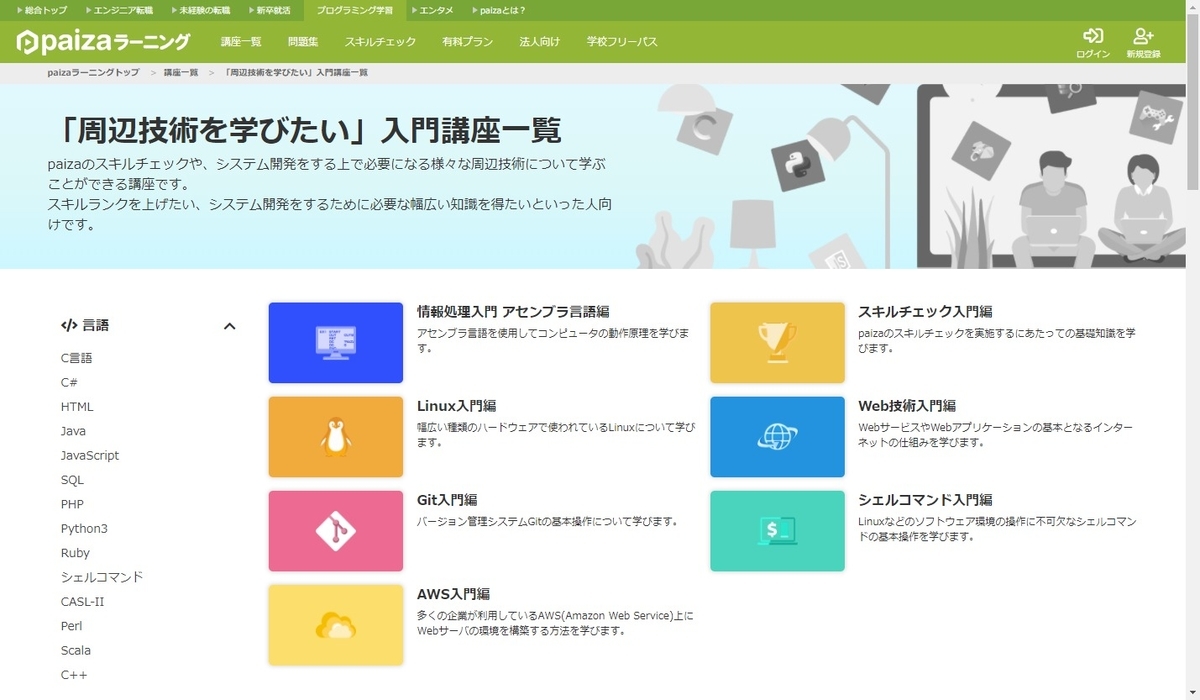
Task: Select PHP in language list
Action: (72, 504)
